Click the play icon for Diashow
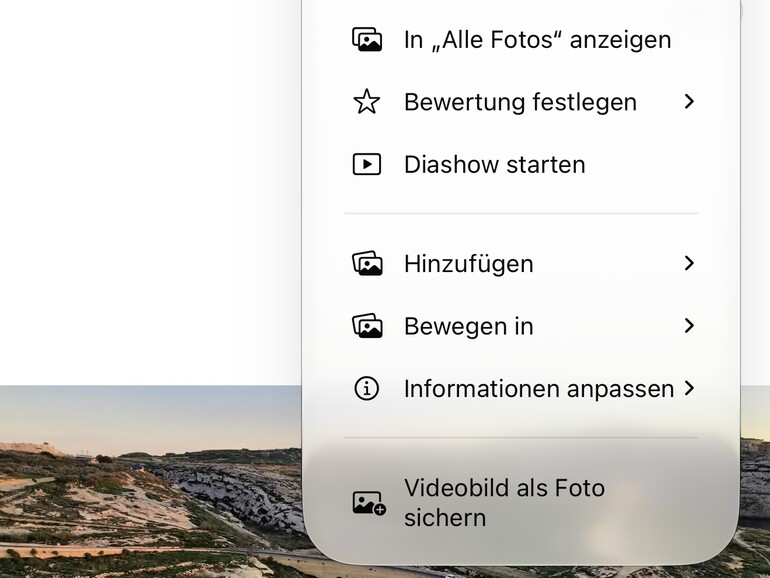Screen dimensions: 770x578 [367, 164]
